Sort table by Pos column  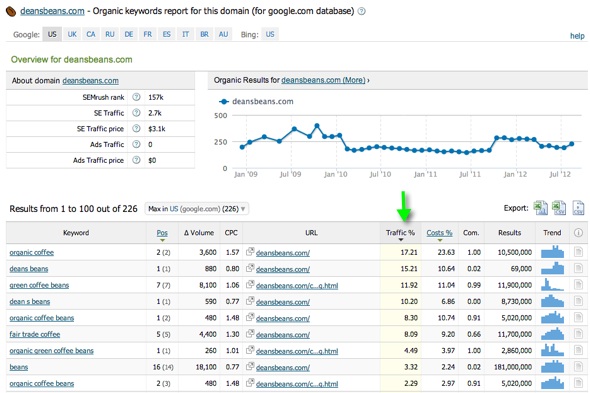162,233
